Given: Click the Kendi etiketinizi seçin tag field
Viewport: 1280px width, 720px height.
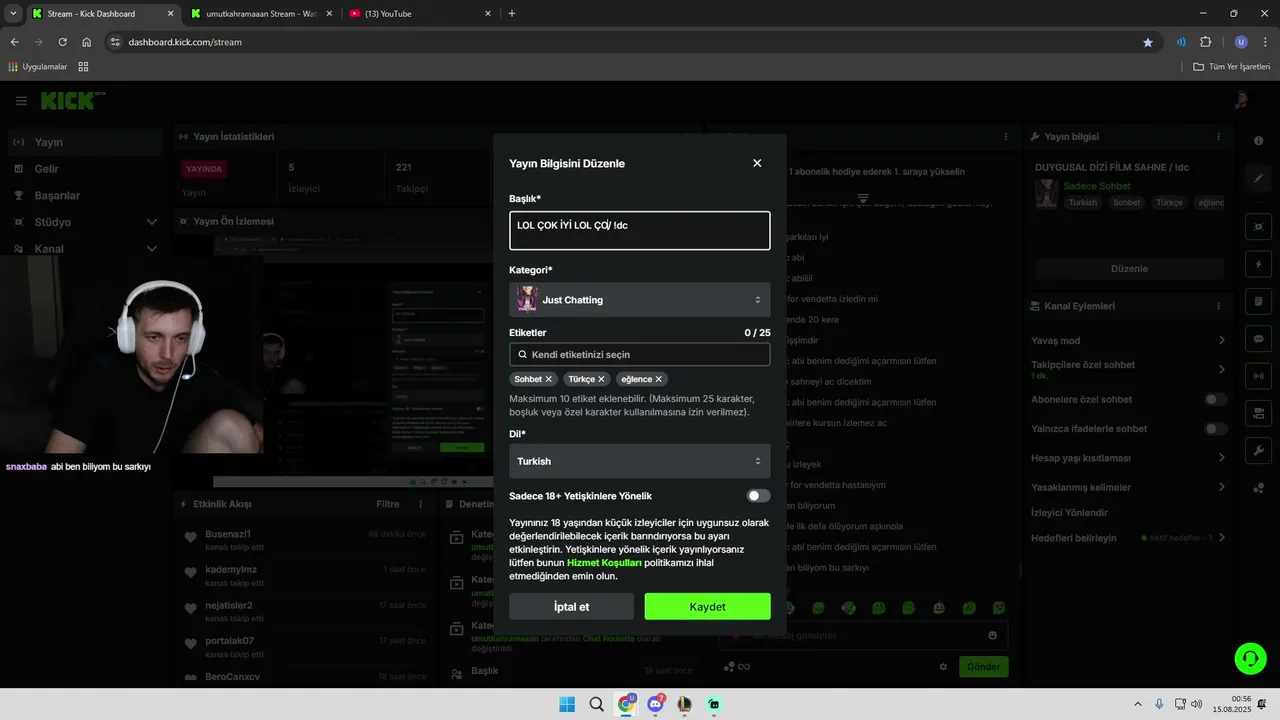Looking at the screenshot, I should pos(639,354).
